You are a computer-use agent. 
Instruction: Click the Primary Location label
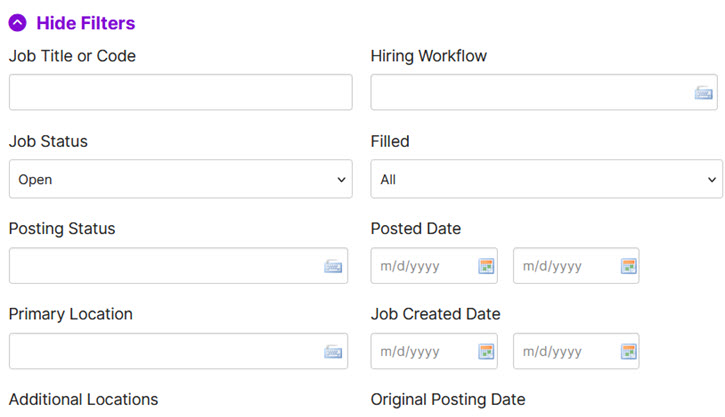coord(71,314)
